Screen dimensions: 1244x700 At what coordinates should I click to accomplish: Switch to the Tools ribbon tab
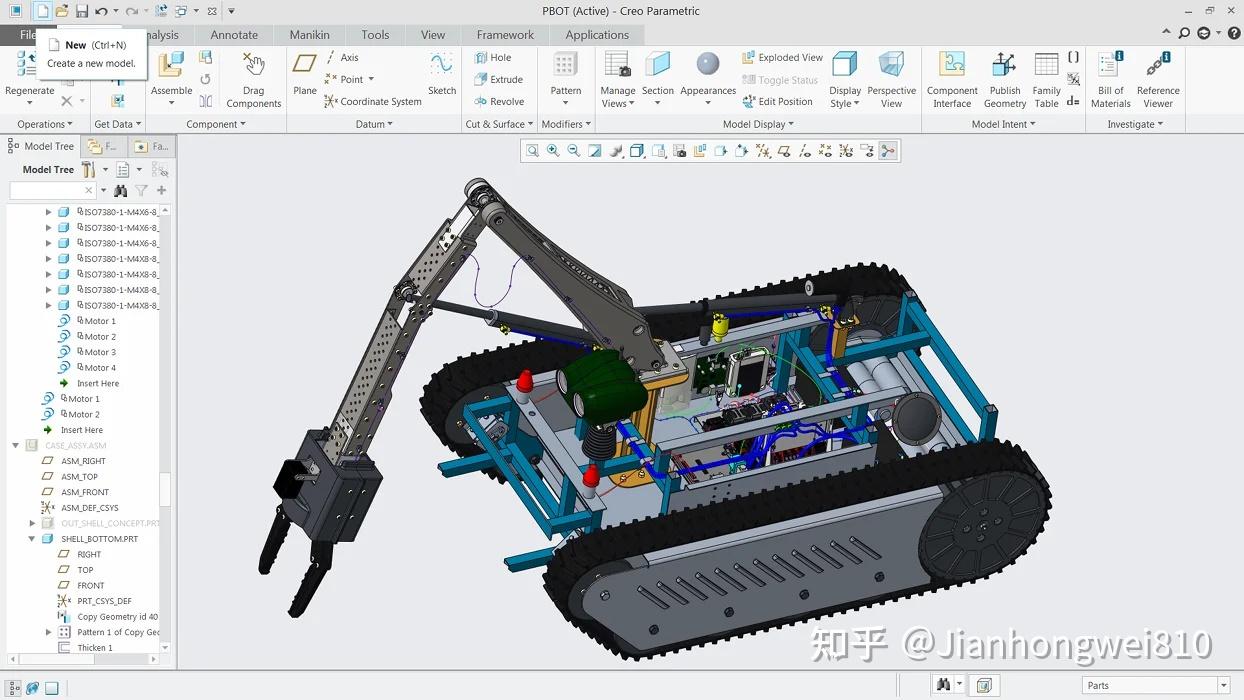coord(375,34)
